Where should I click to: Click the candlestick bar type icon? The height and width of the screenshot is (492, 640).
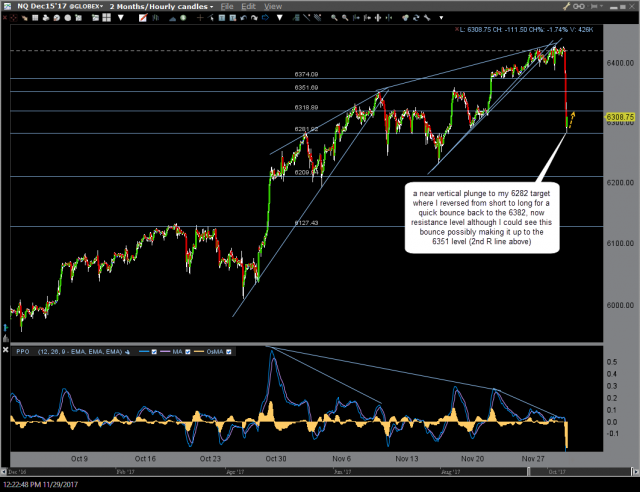156,18
